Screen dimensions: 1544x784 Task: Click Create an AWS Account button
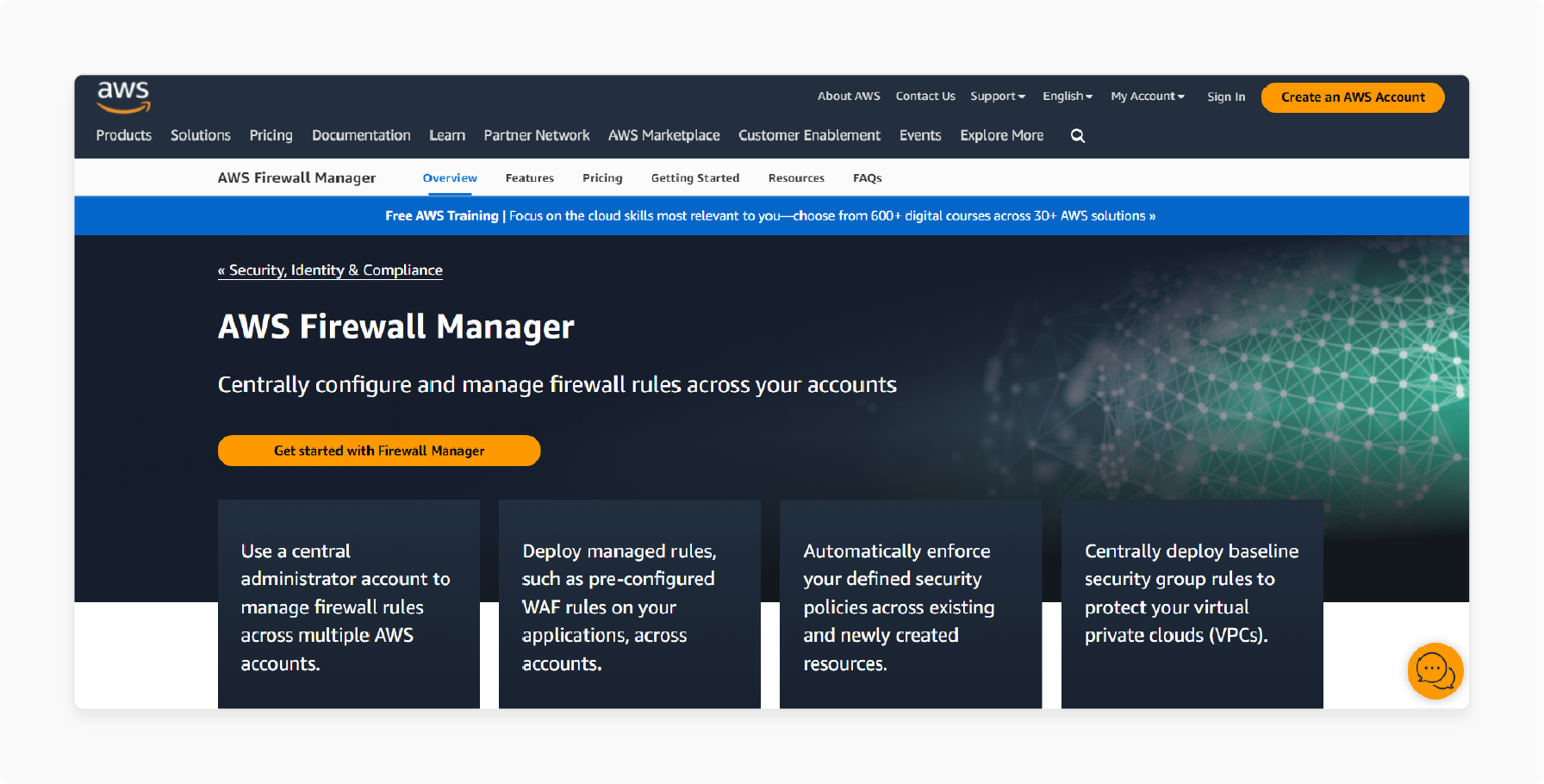pyautogui.click(x=1353, y=97)
